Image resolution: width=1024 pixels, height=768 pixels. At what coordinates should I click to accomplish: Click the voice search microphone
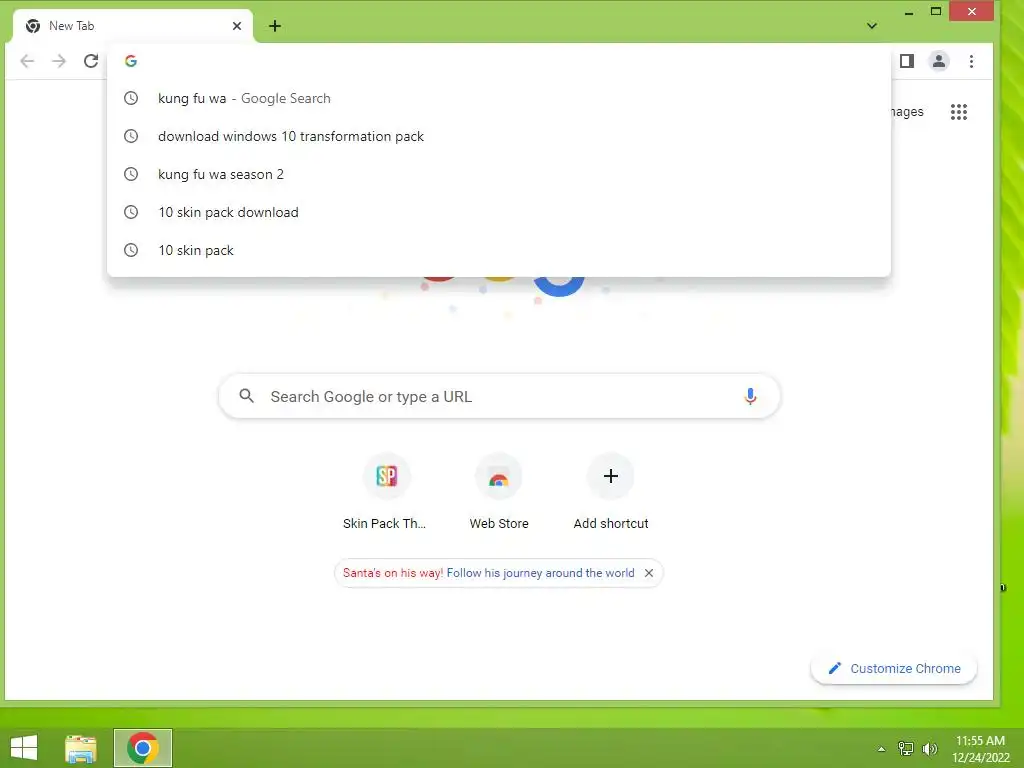750,396
